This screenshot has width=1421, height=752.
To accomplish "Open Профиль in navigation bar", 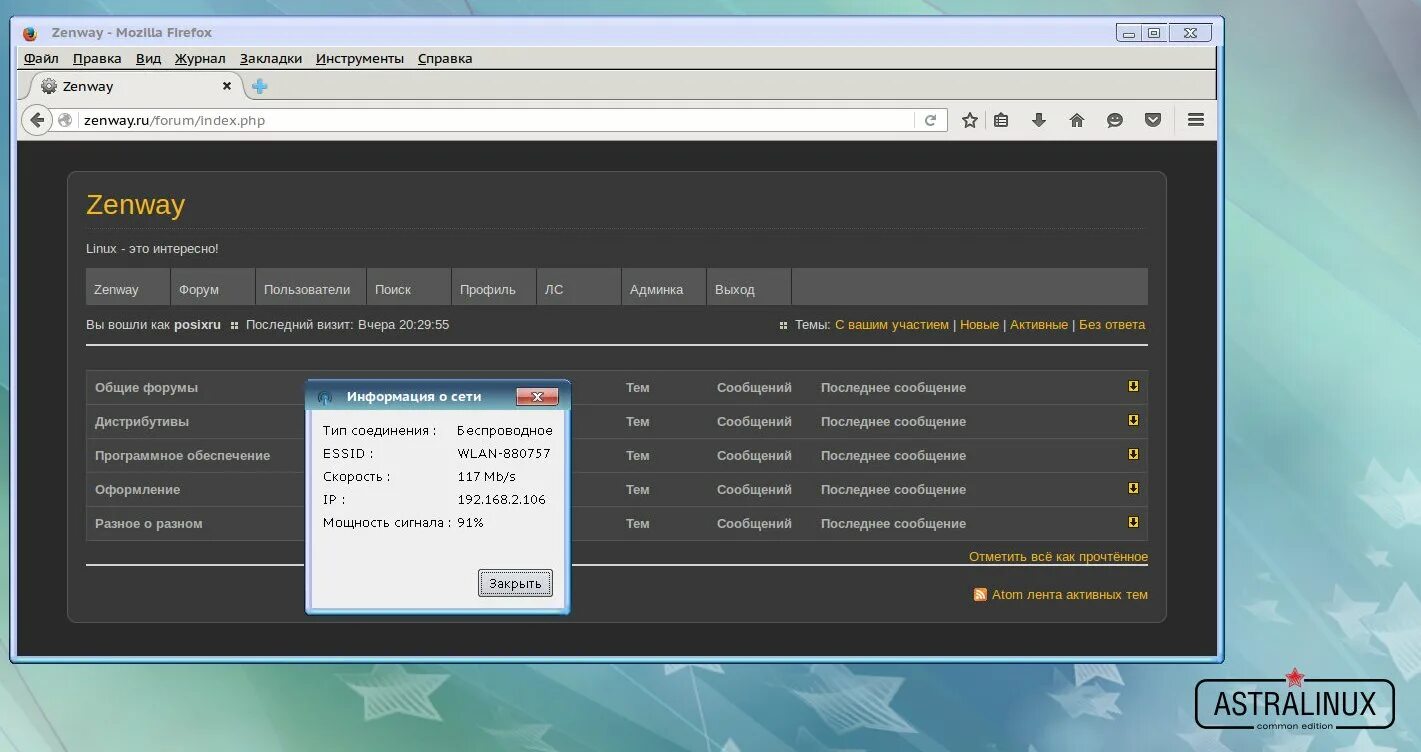I will tap(494, 287).
